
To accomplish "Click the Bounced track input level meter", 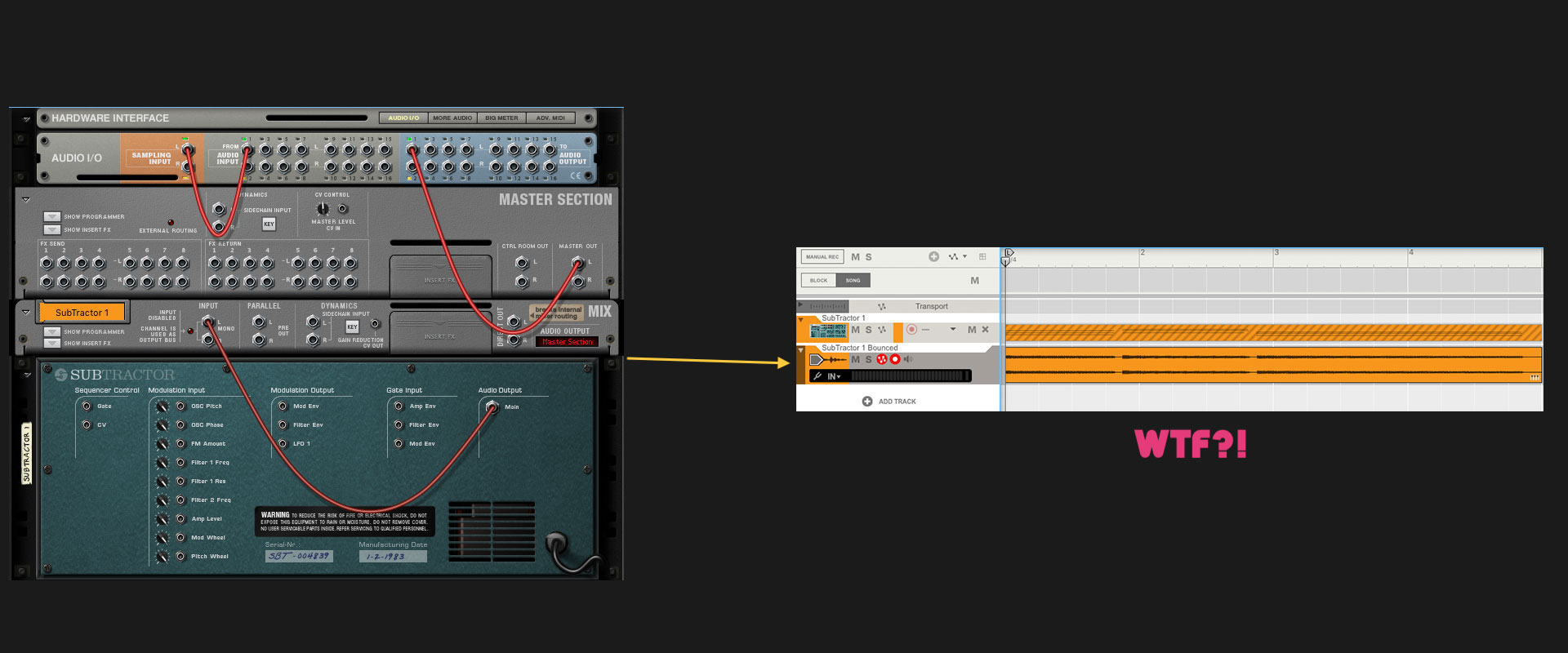I will tap(909, 376).
